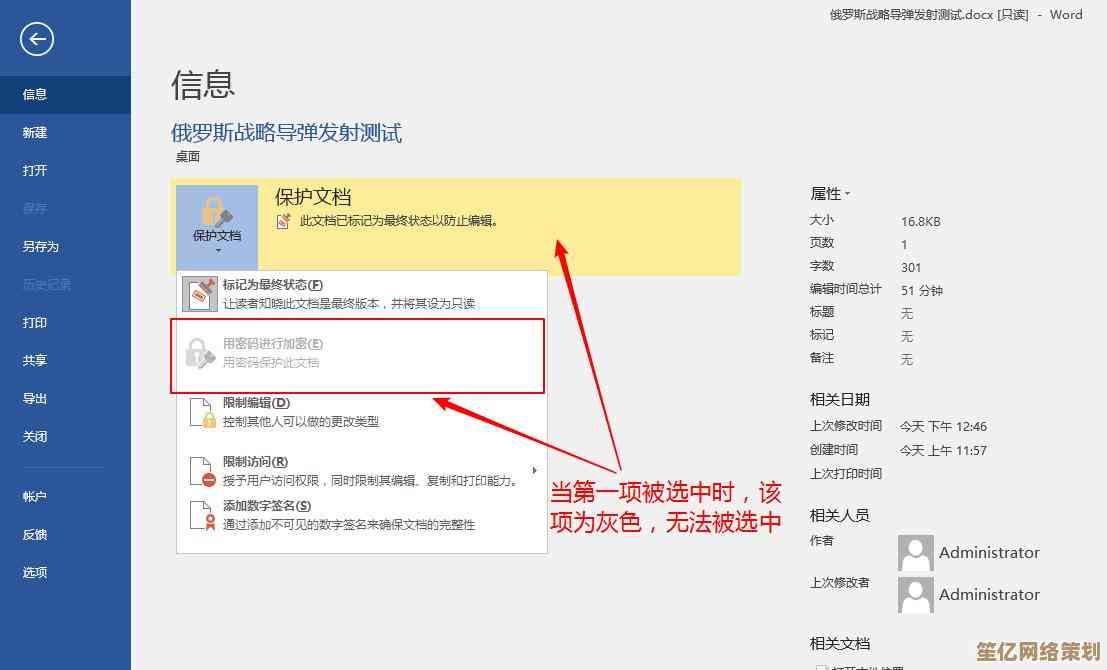
Task: Click the 备注 (Comments) property value field
Action: (x=907, y=359)
